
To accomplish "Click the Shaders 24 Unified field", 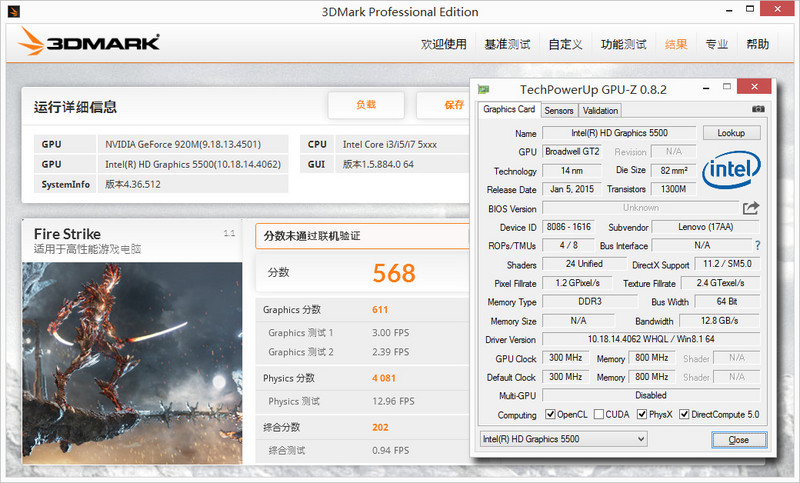I will [584, 264].
